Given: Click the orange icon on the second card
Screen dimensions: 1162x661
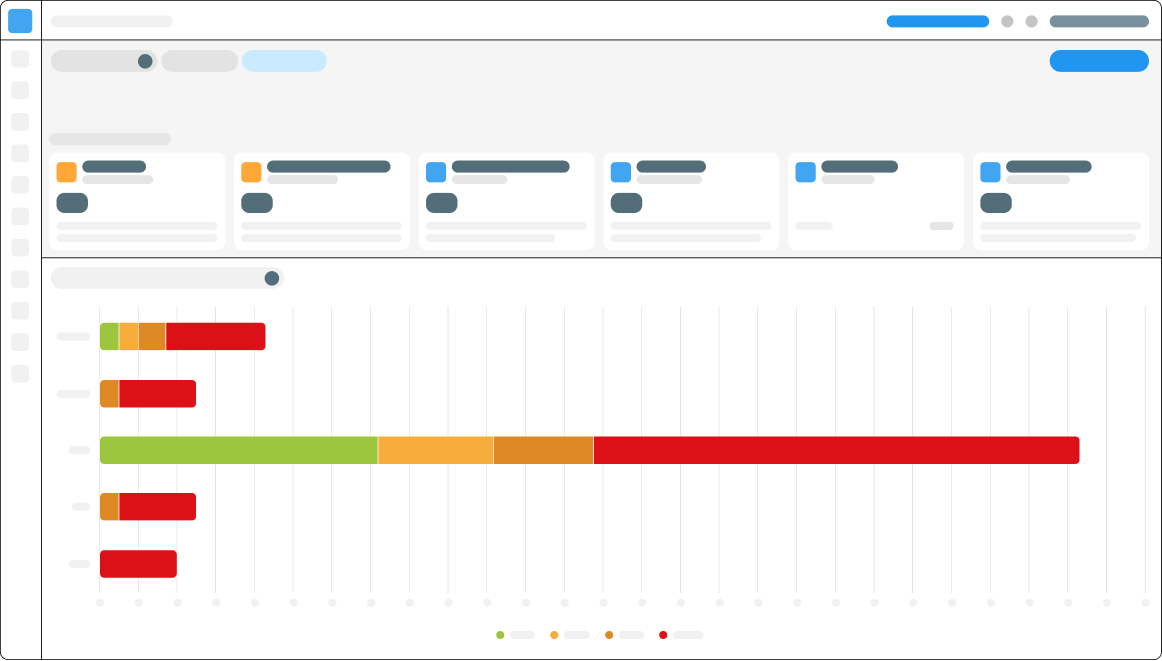Looking at the screenshot, I should click(251, 172).
